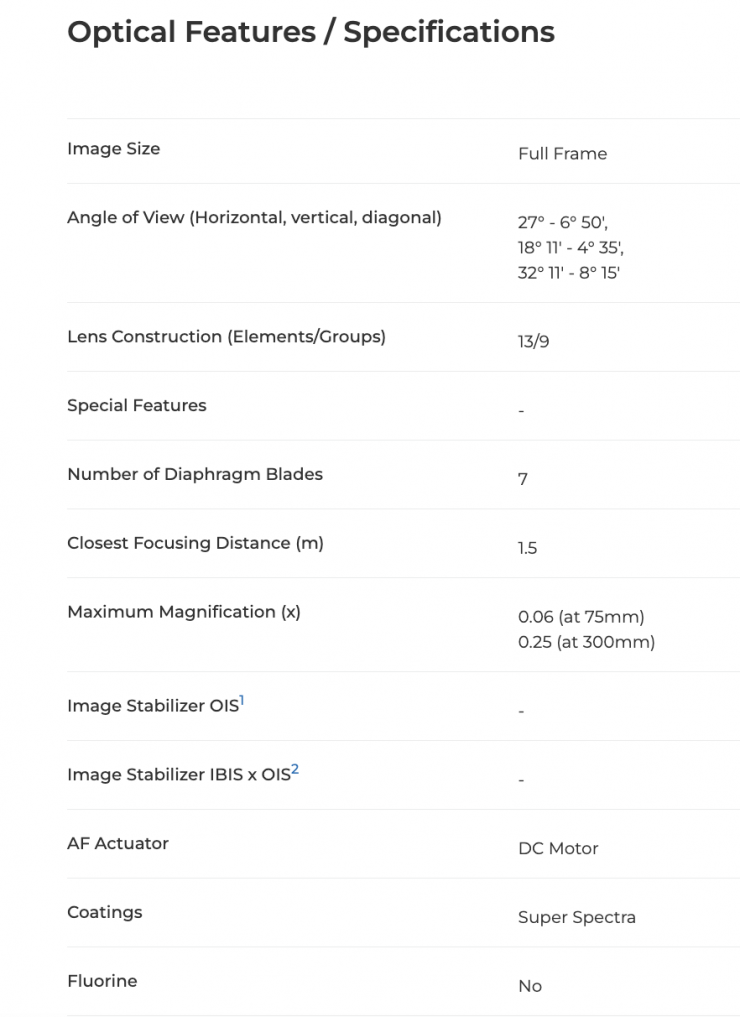Click the Full Frame value
The image size is (740, 1017).
pyautogui.click(x=562, y=154)
